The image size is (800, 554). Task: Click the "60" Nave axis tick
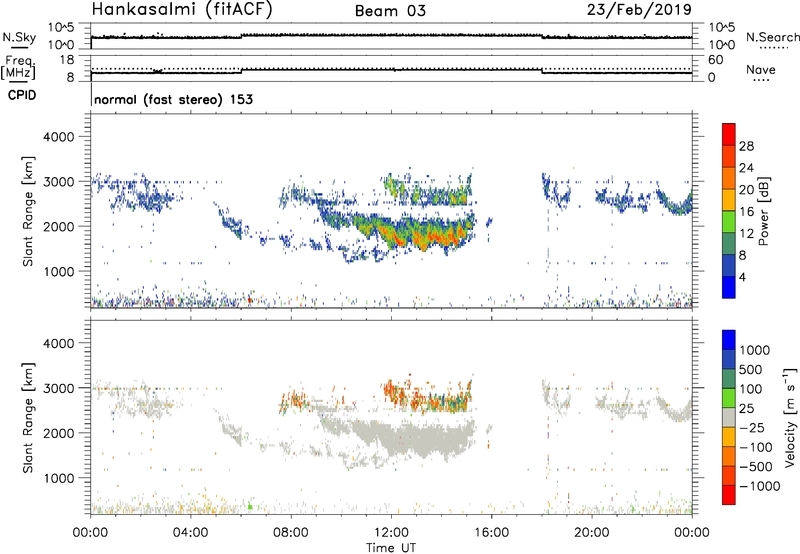click(715, 60)
